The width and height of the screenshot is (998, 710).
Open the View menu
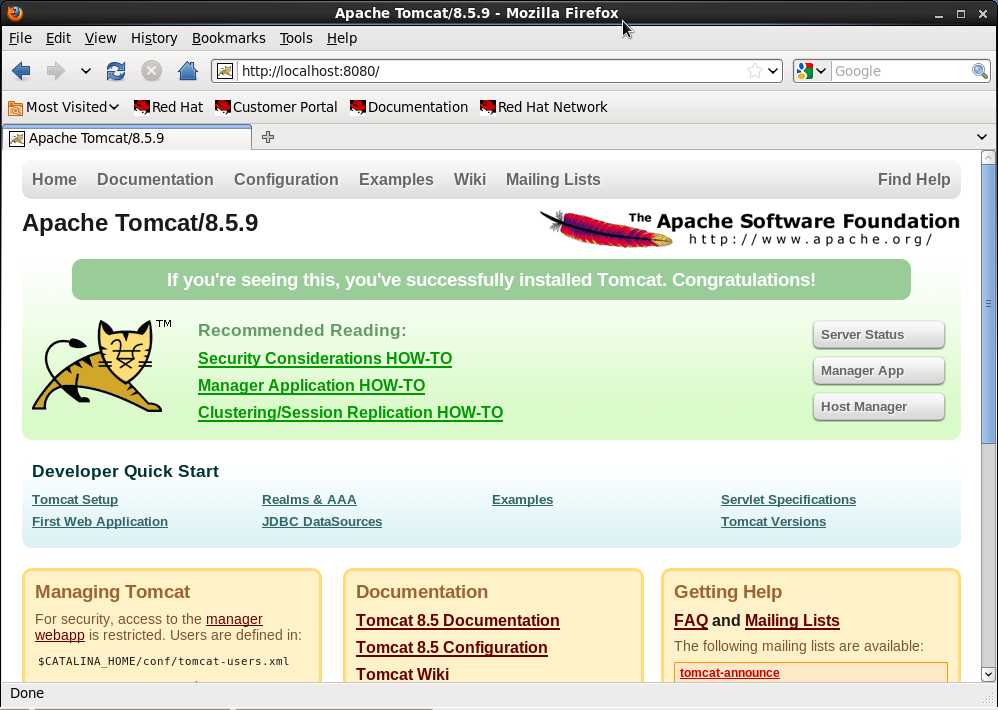click(101, 38)
